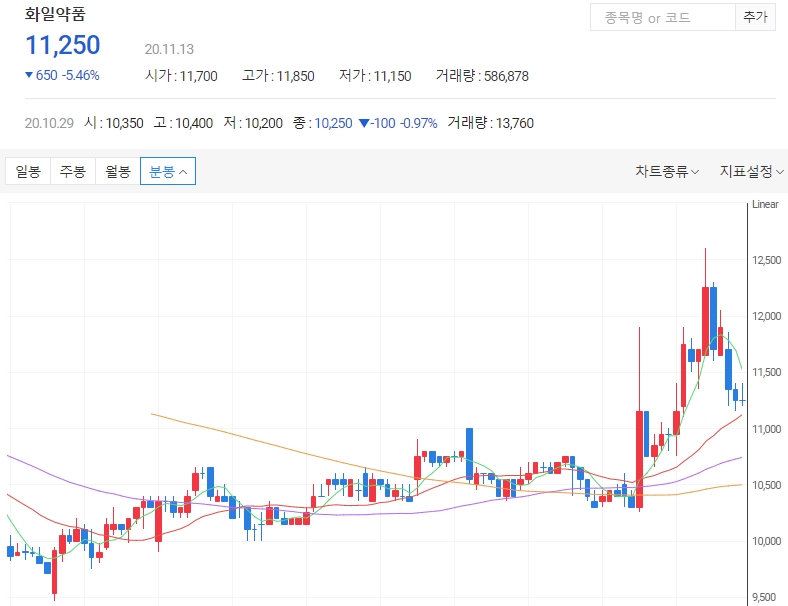The height and width of the screenshot is (606, 788).
Task: Click the hover date 20.10.29
Action: coord(49,123)
